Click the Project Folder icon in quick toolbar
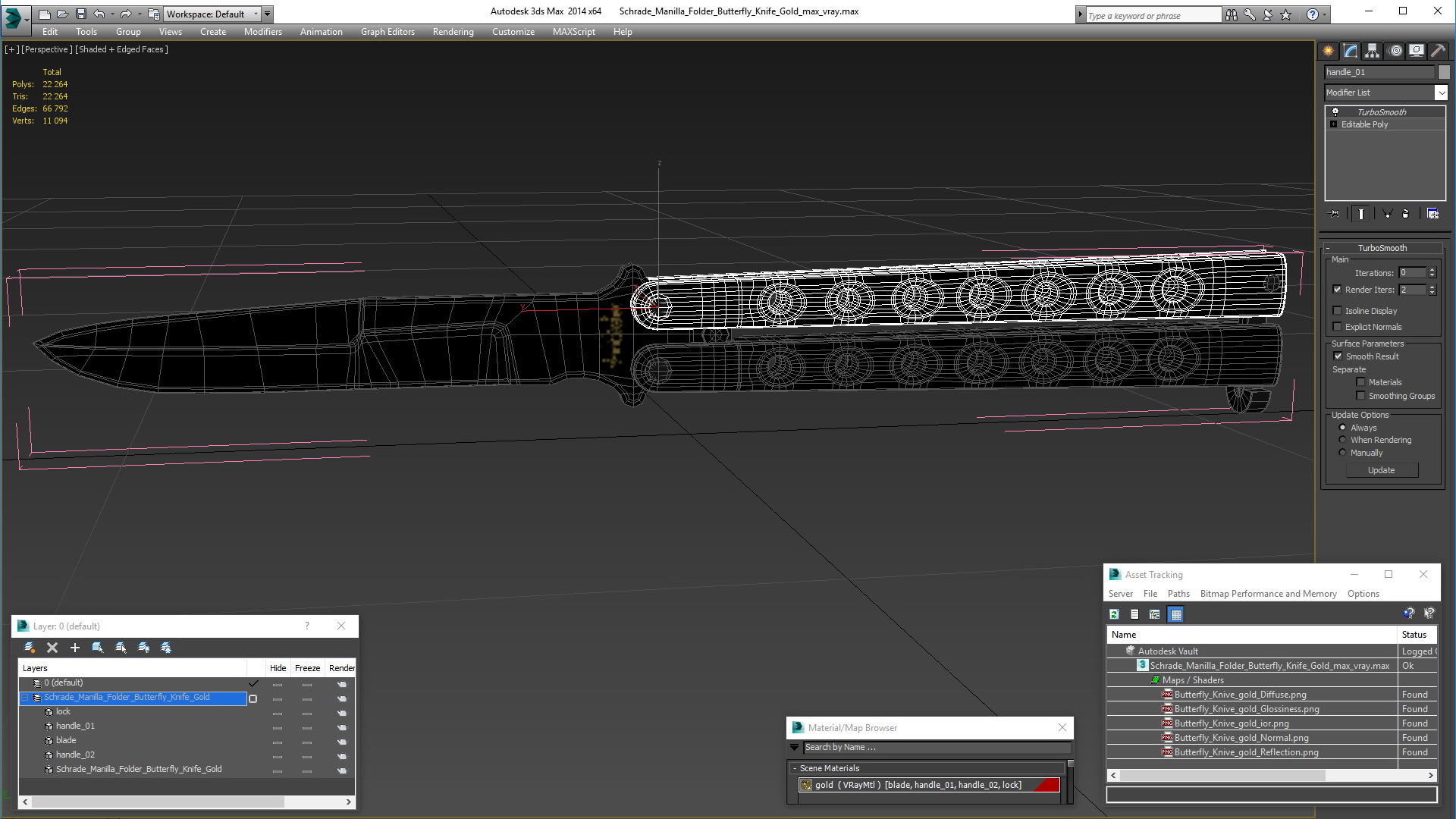 click(154, 14)
